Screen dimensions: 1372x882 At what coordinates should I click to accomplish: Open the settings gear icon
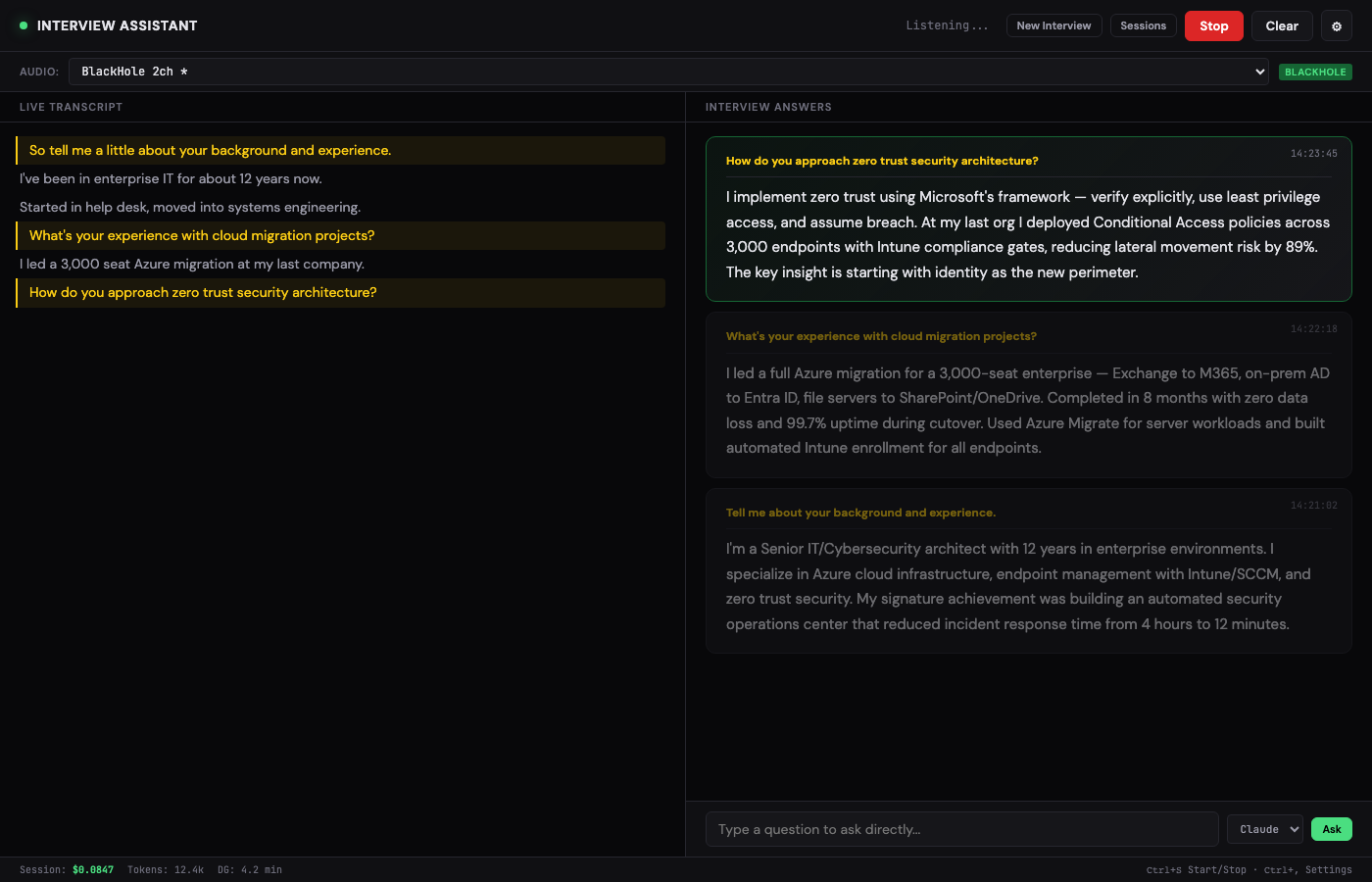point(1337,25)
